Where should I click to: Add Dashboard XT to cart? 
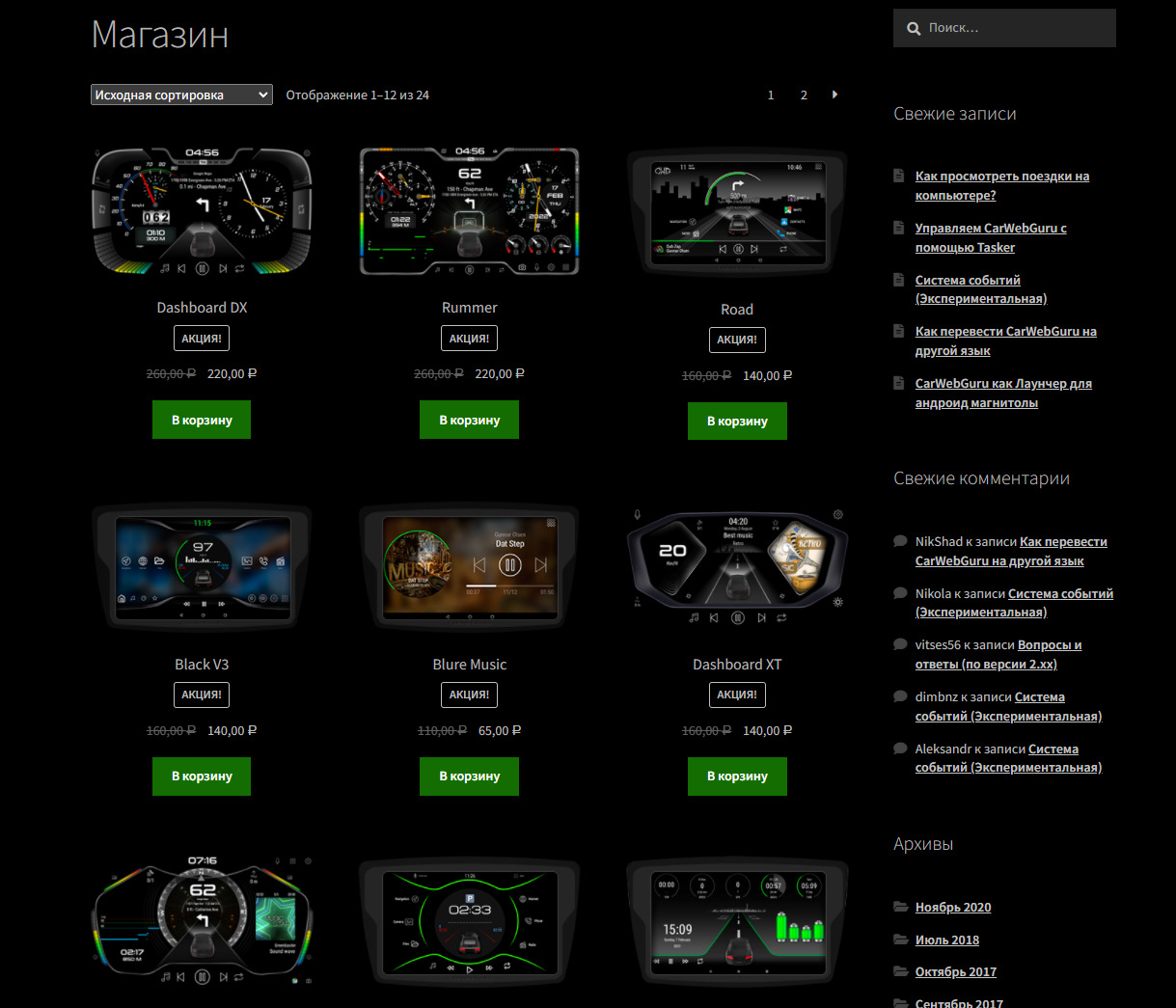[737, 776]
